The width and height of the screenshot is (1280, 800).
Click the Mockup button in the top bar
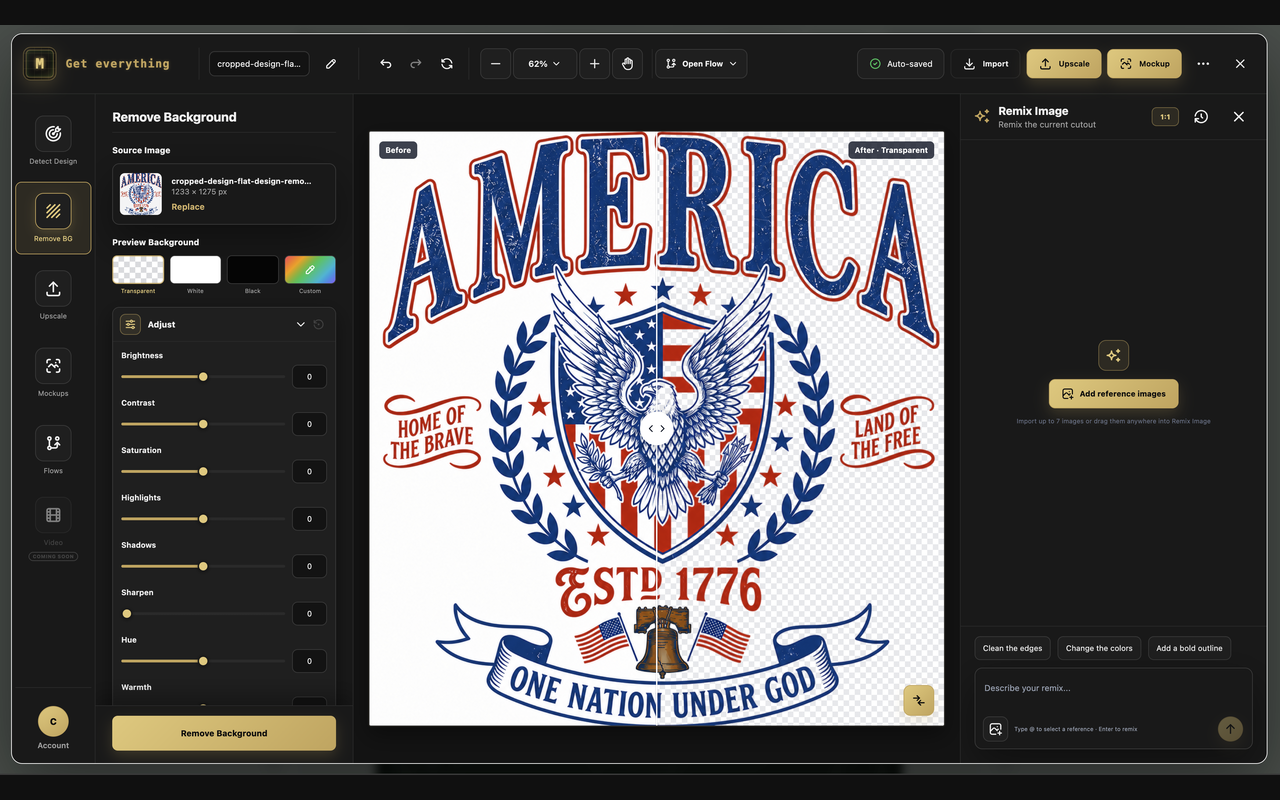pos(1144,64)
